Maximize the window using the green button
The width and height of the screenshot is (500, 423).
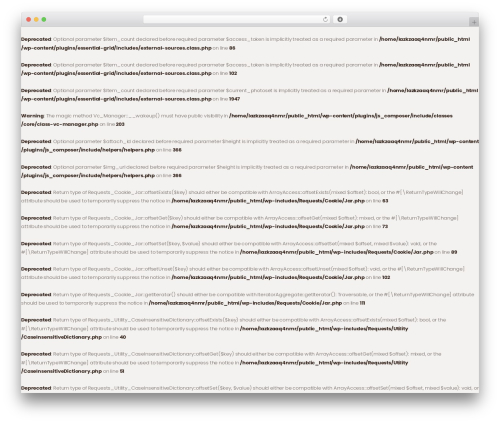tap(44, 20)
